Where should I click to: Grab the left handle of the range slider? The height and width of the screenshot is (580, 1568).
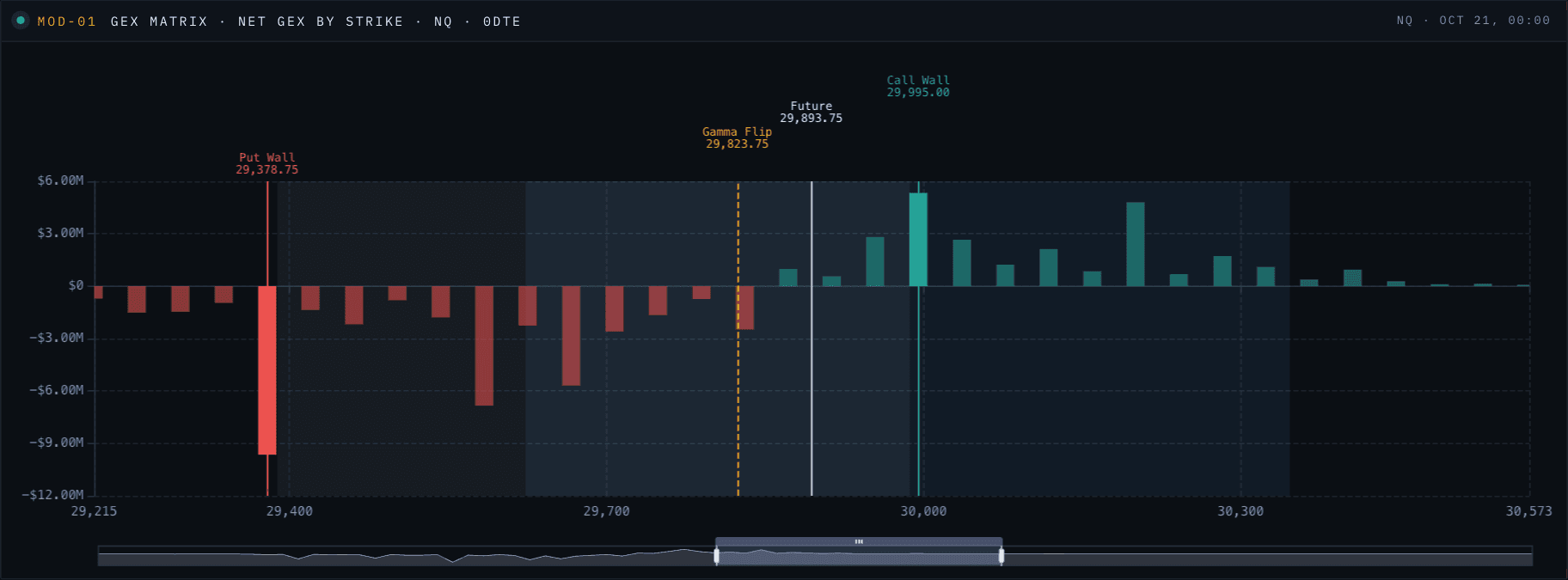point(717,557)
